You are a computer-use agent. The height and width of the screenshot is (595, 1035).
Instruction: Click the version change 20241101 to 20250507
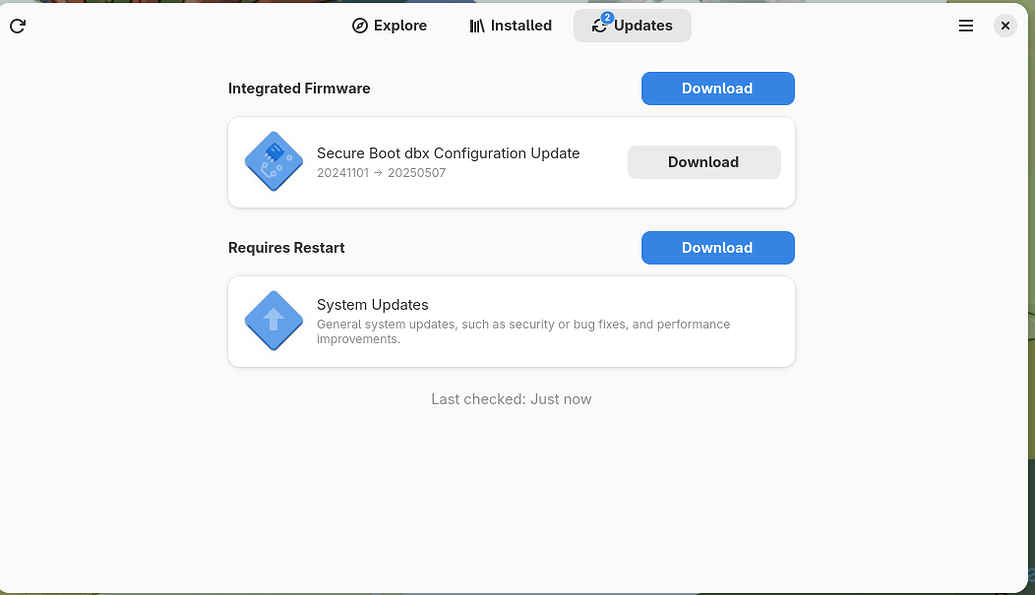[x=383, y=172]
